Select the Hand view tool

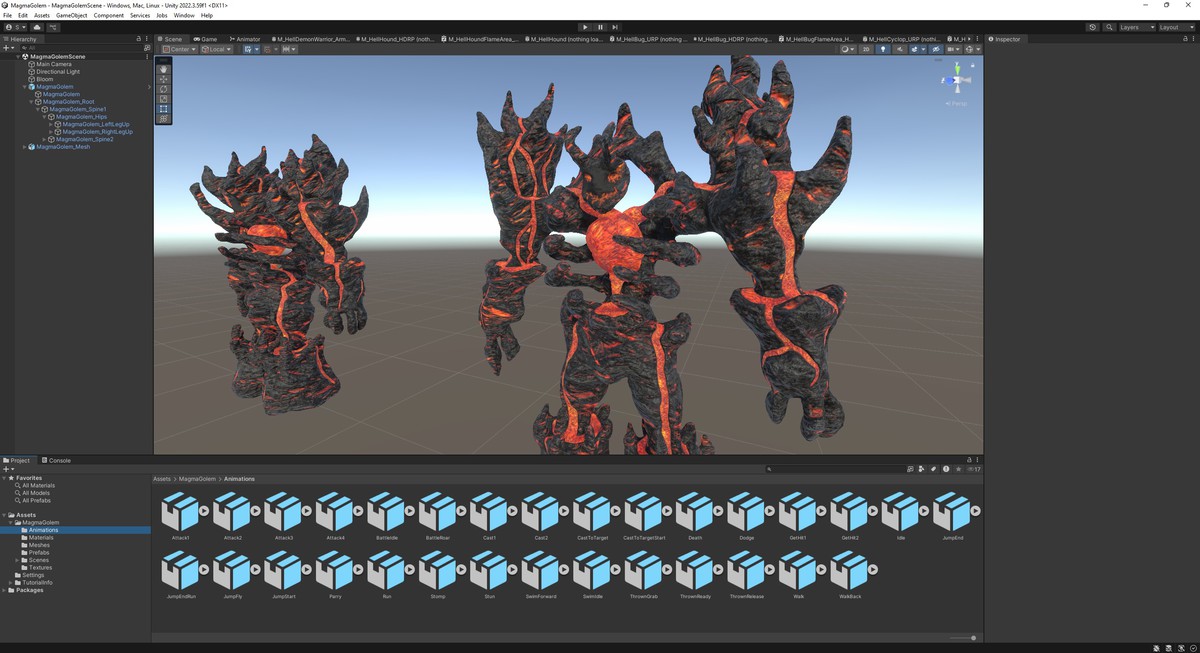point(164,69)
